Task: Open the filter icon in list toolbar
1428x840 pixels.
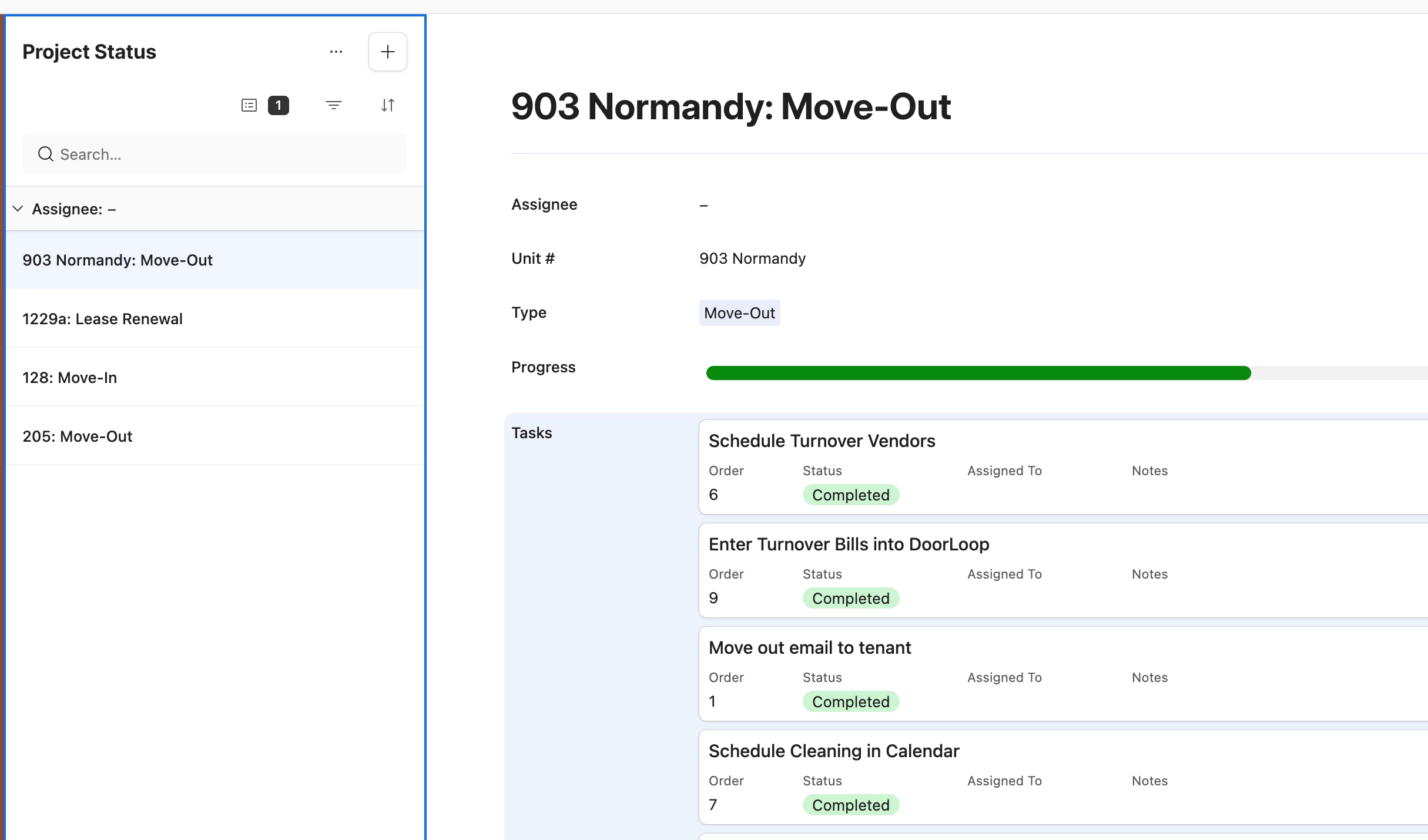Action: [x=333, y=105]
